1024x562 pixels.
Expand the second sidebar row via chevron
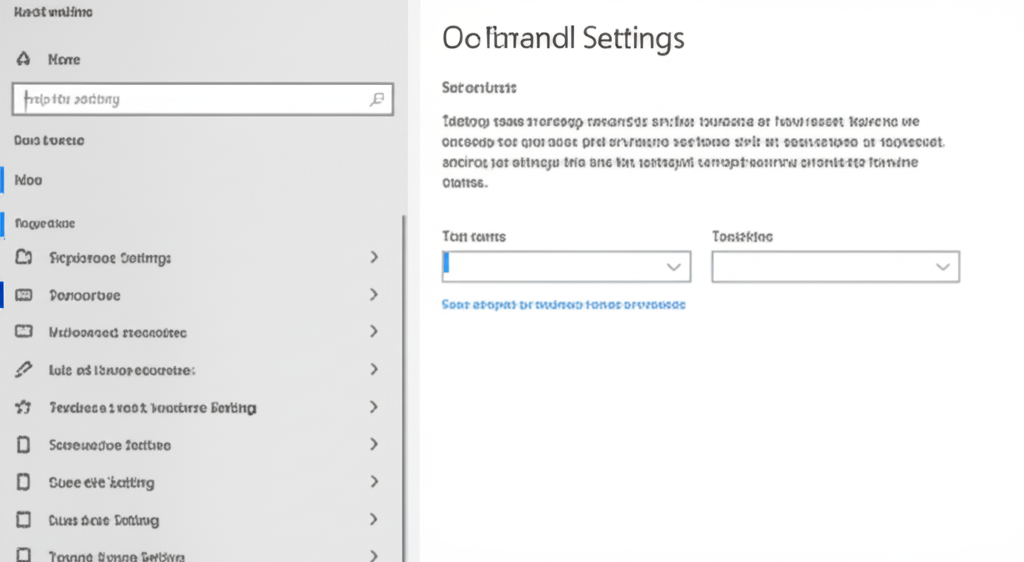click(374, 295)
